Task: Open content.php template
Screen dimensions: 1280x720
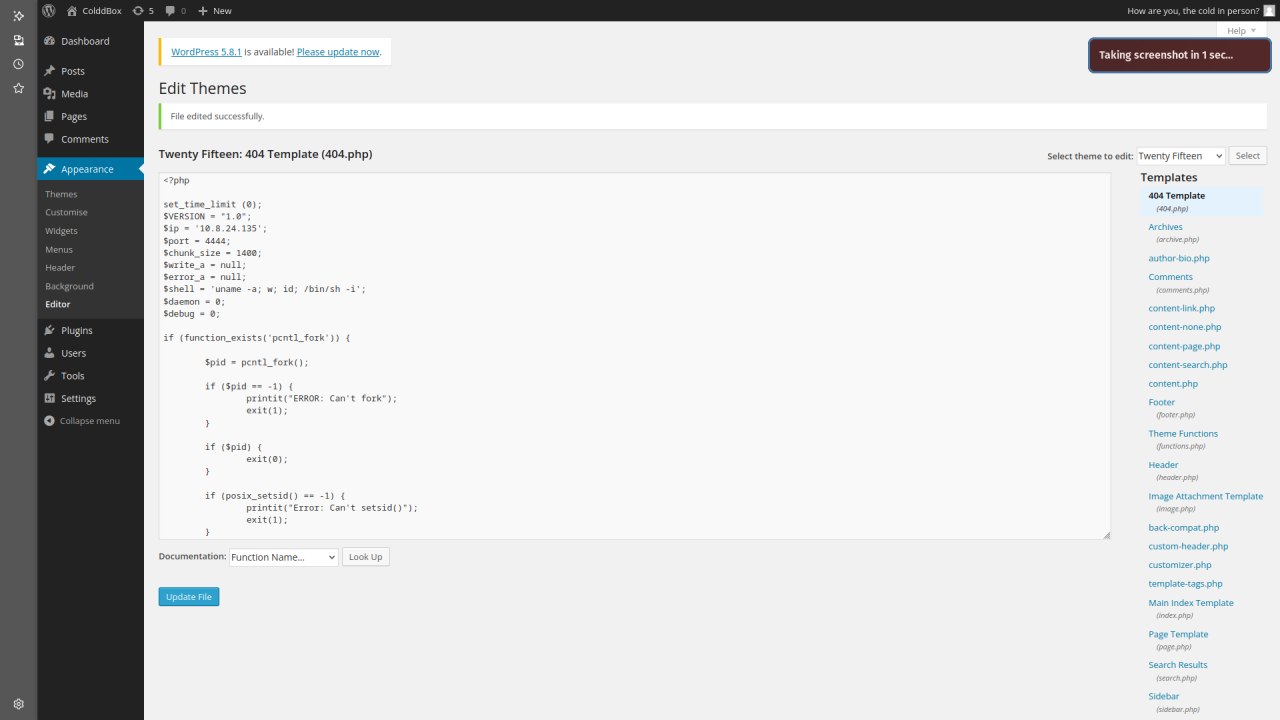Action: click(x=1173, y=384)
